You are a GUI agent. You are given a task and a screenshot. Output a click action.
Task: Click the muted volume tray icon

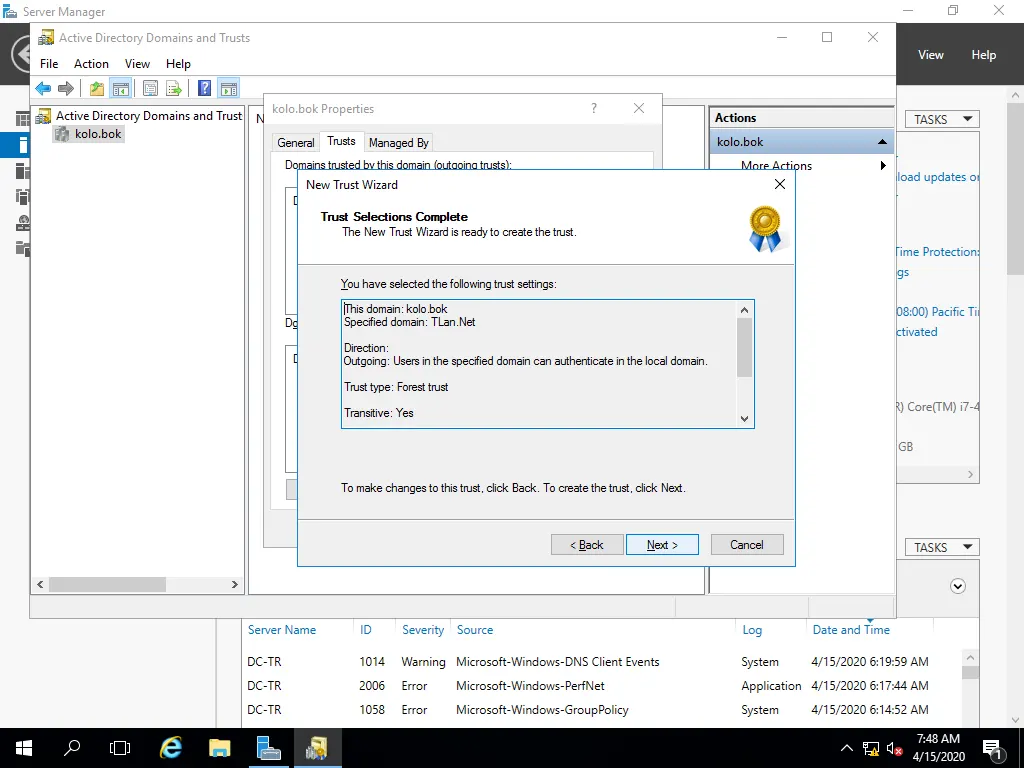895,749
